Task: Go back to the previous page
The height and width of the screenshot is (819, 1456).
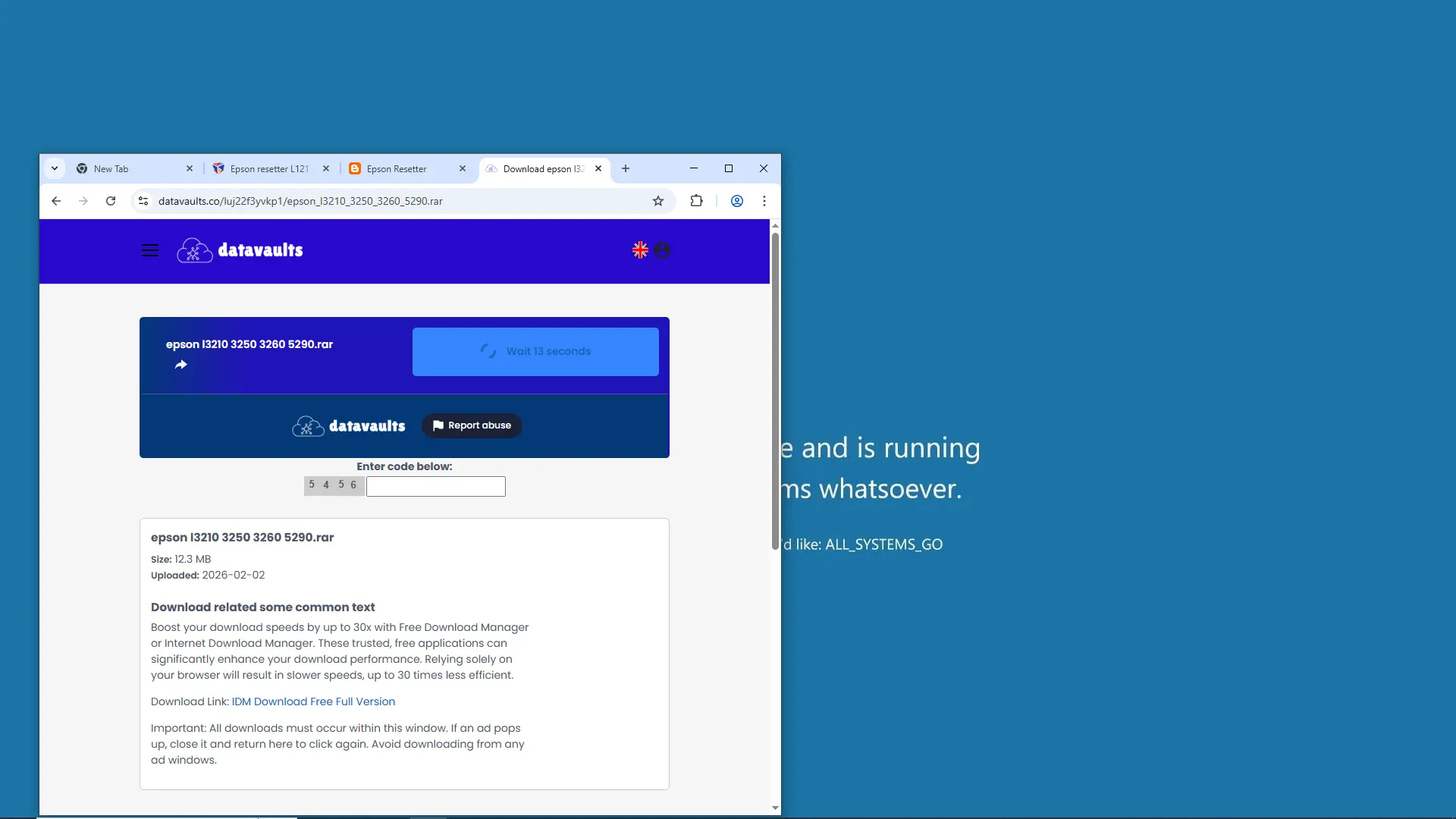Action: tap(56, 201)
